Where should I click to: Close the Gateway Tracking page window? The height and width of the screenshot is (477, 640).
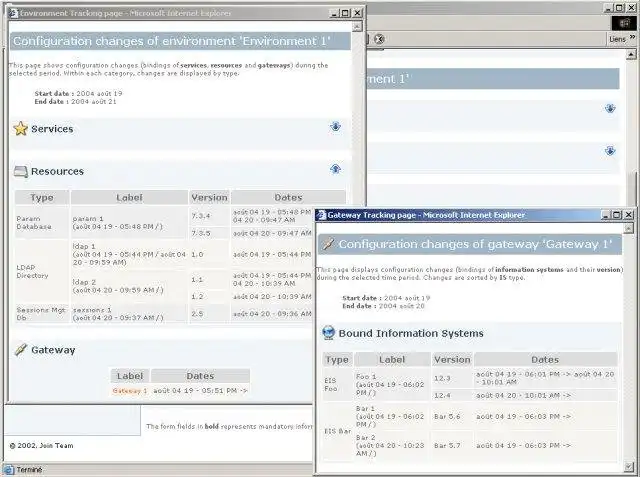pyautogui.click(x=629, y=215)
